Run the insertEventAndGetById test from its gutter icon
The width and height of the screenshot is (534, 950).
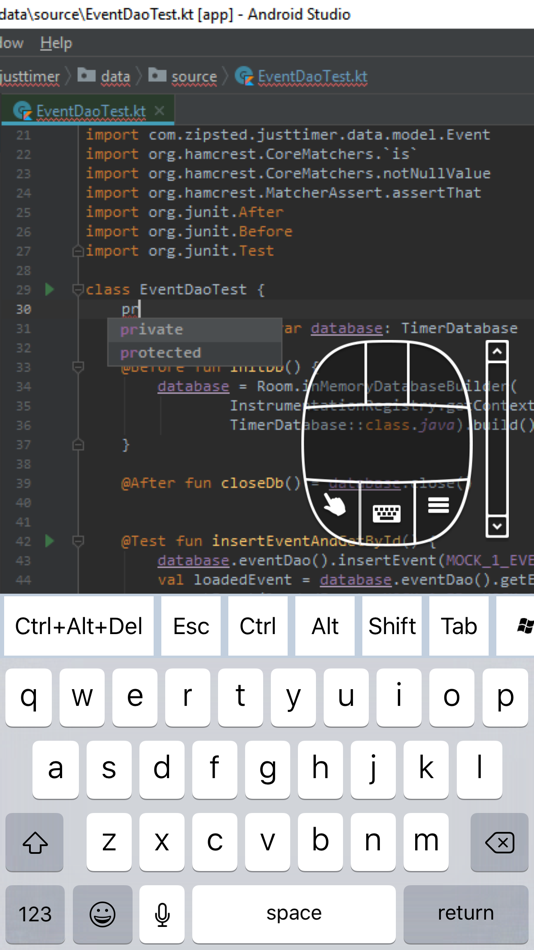pos(50,540)
